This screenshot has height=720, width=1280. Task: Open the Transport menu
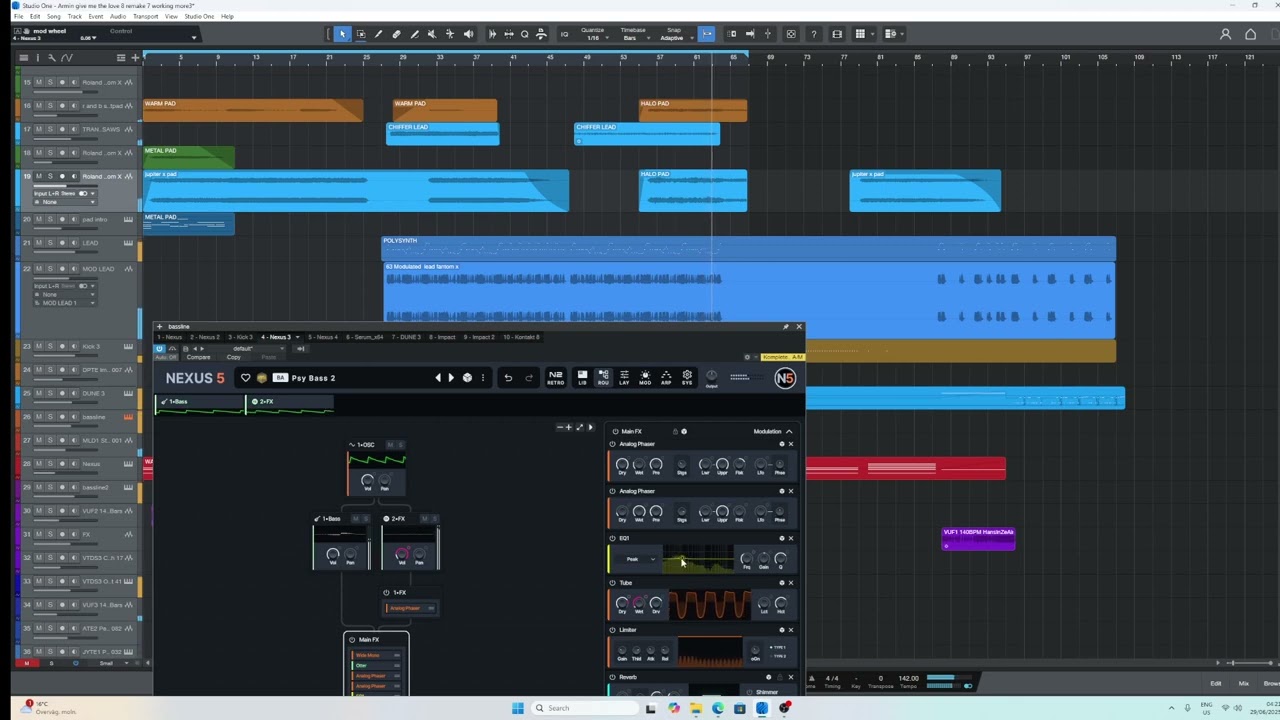point(145,17)
